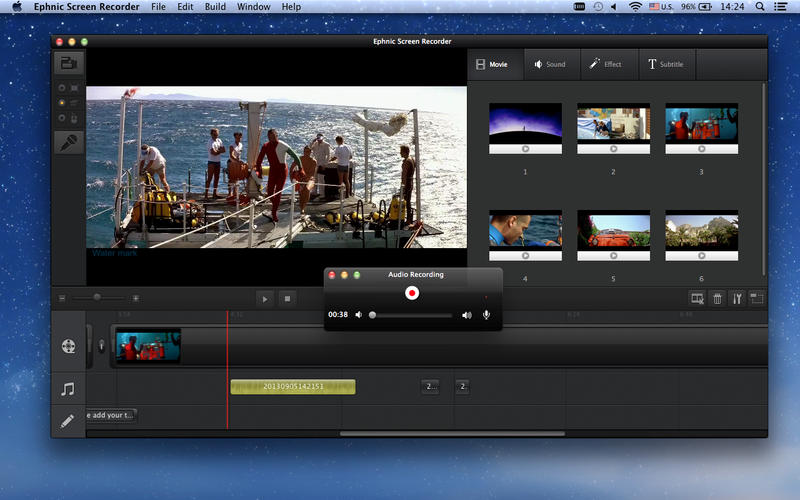Play preview of movie clip 2
This screenshot has height=500, width=800.
[613, 149]
